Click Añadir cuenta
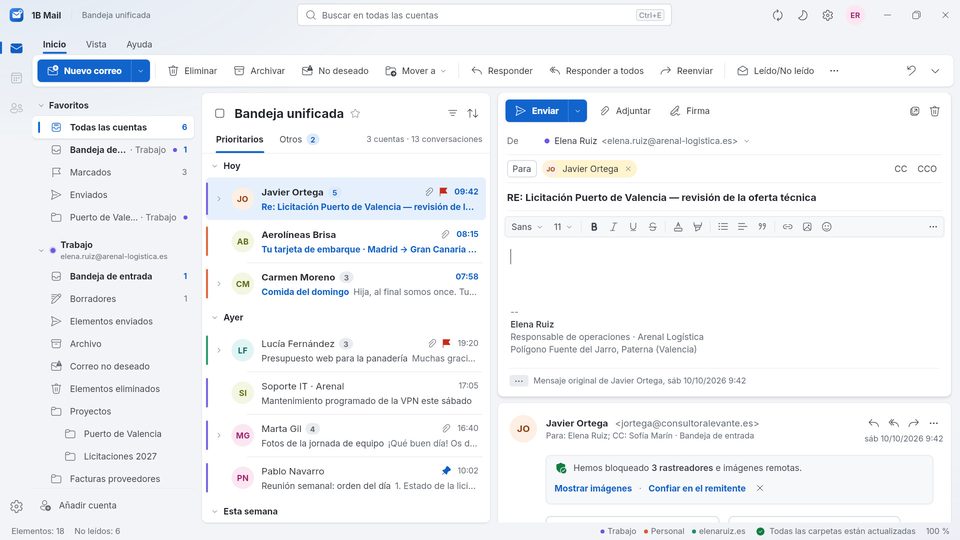 point(78,506)
